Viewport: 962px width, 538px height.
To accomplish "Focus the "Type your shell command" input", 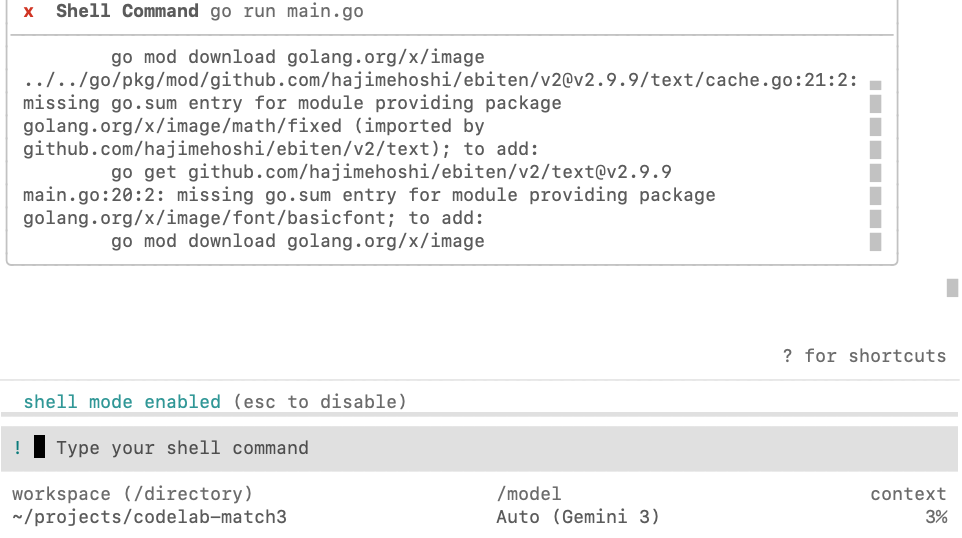I will 182,448.
